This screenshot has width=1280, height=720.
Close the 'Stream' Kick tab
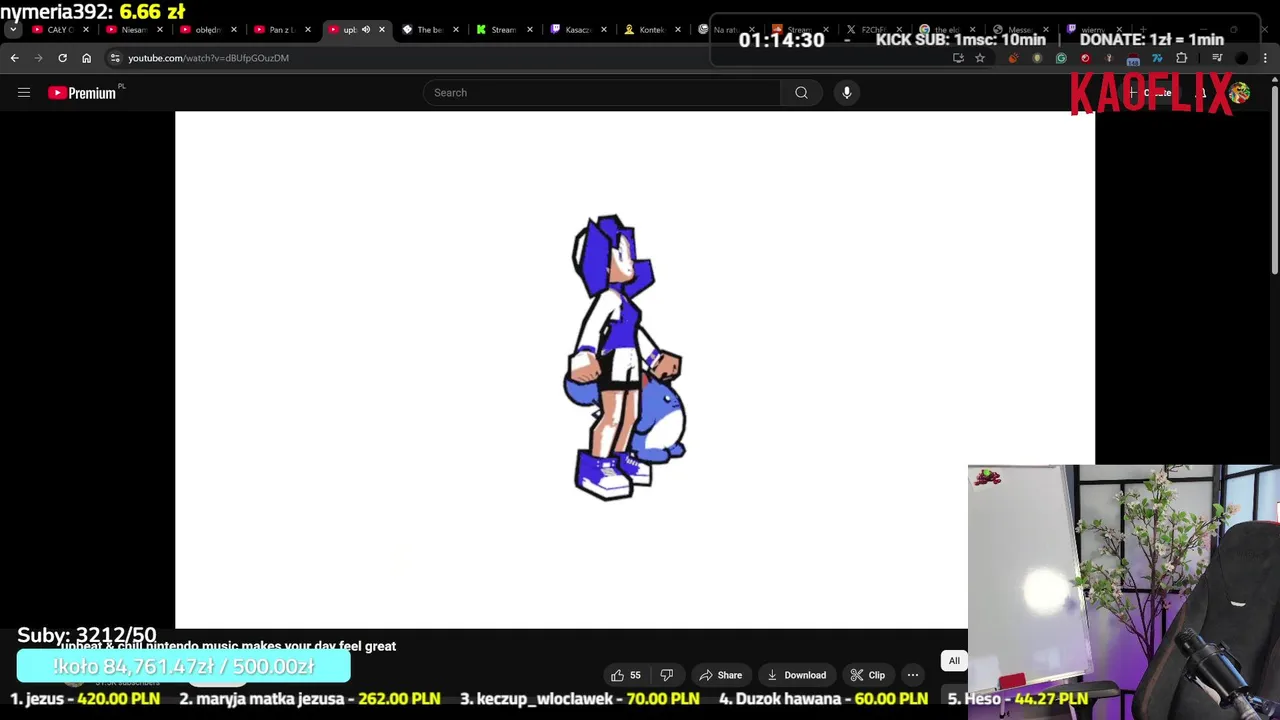point(529,30)
